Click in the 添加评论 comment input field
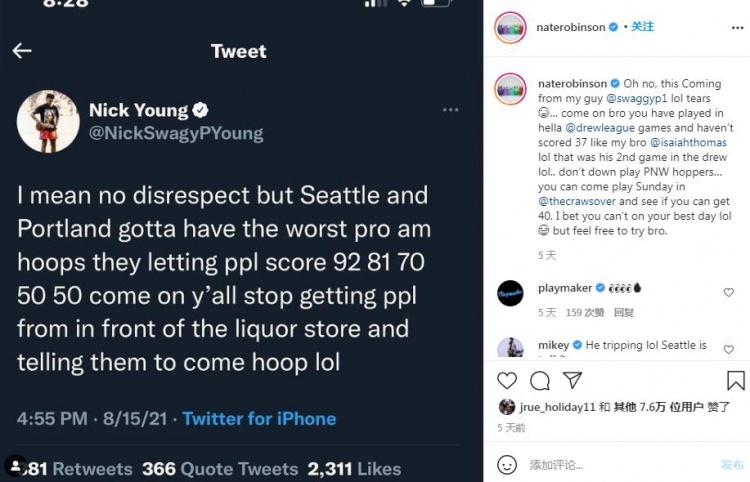750x482 pixels. [622, 464]
